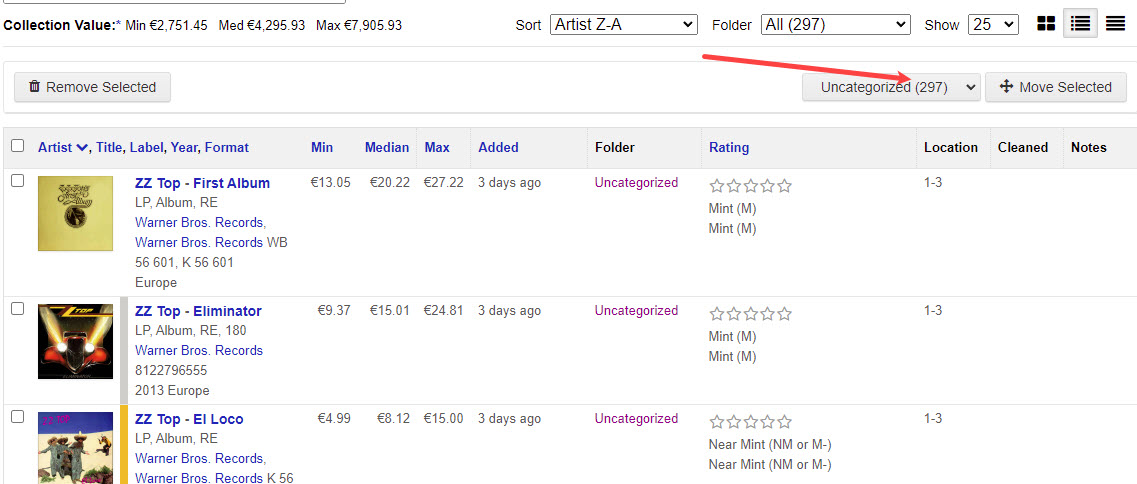Click Location 1-3 cell for Eliminator
The image size is (1137, 484).
click(x=933, y=311)
